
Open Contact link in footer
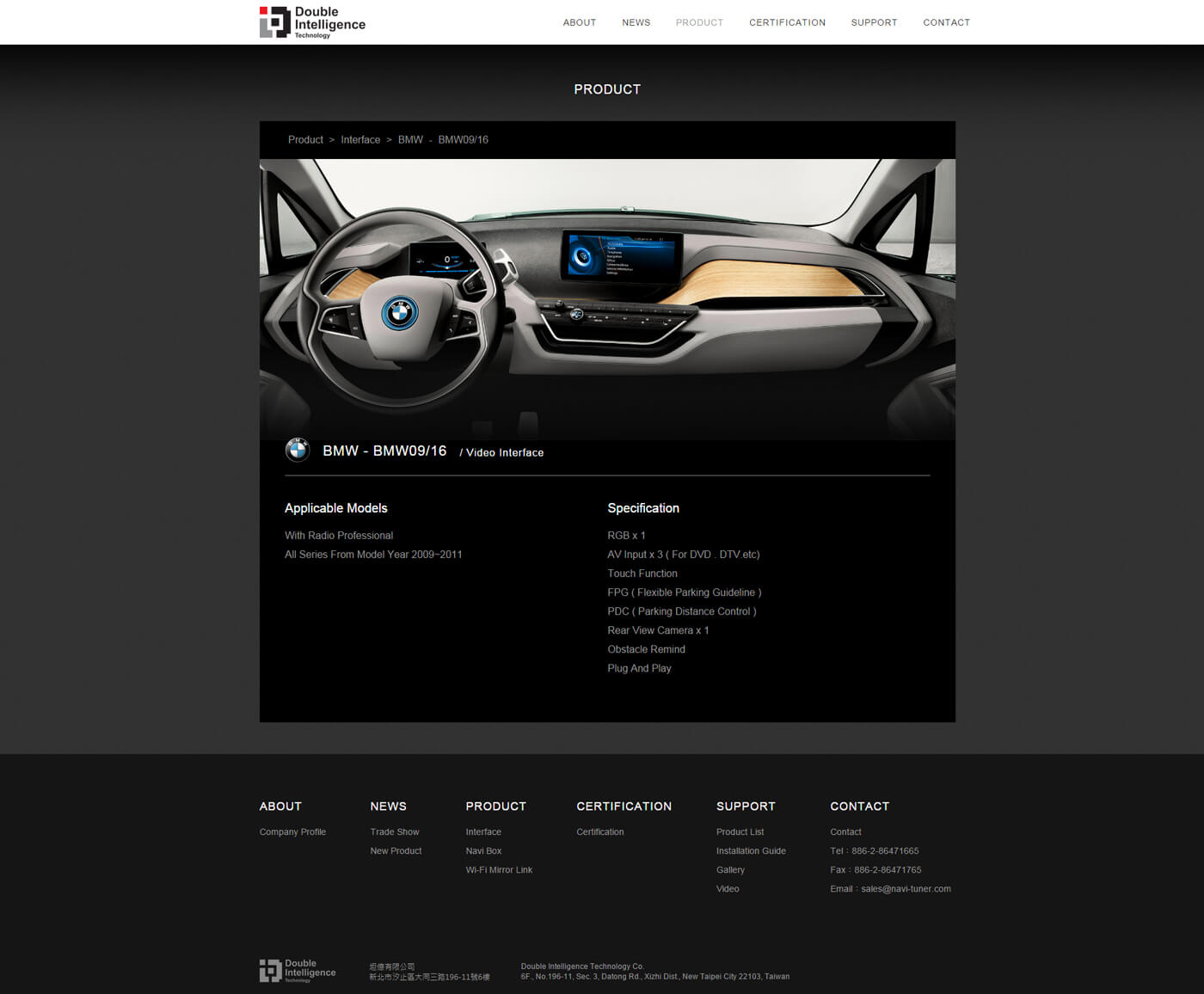tap(845, 832)
